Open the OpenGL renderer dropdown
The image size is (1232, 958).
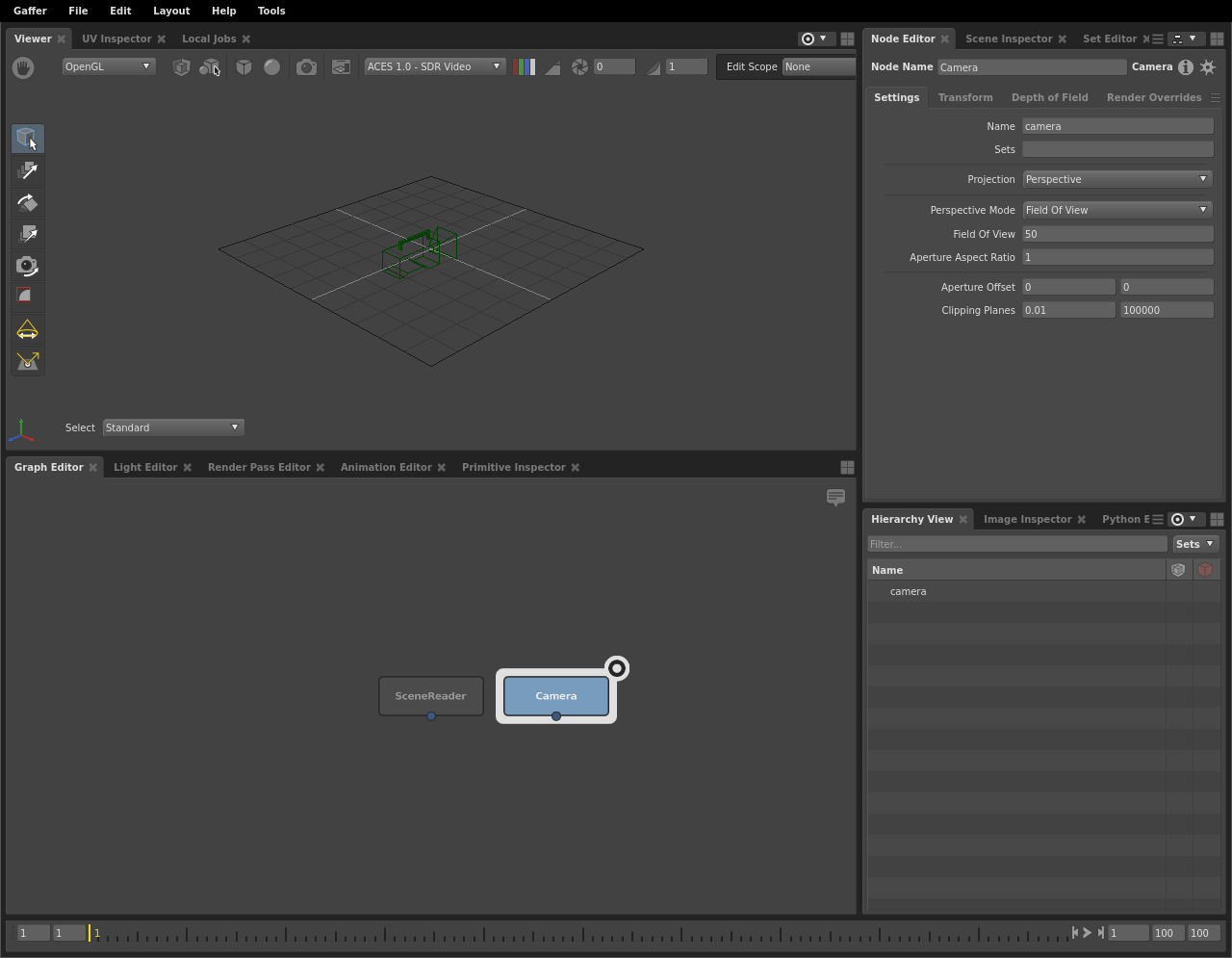coord(108,66)
